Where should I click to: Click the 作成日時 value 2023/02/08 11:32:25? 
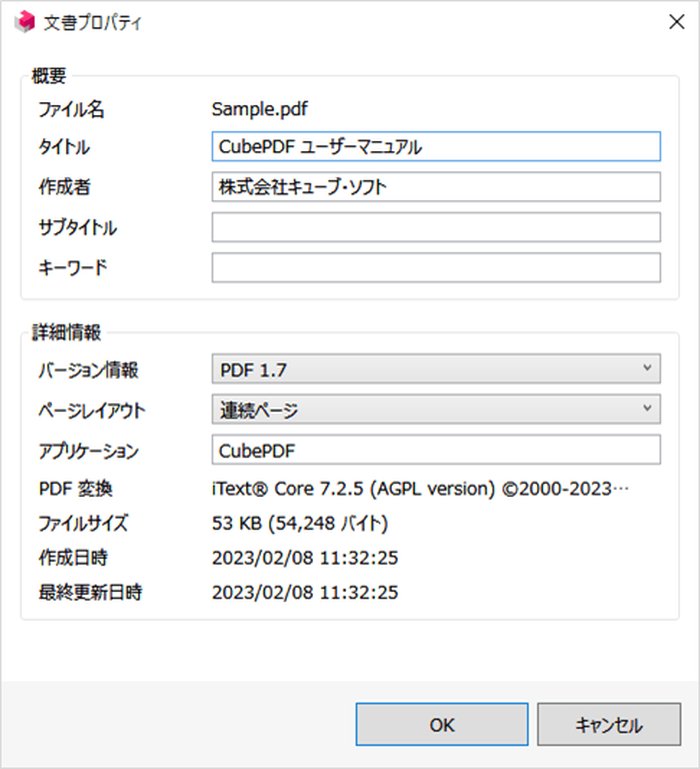[305, 558]
